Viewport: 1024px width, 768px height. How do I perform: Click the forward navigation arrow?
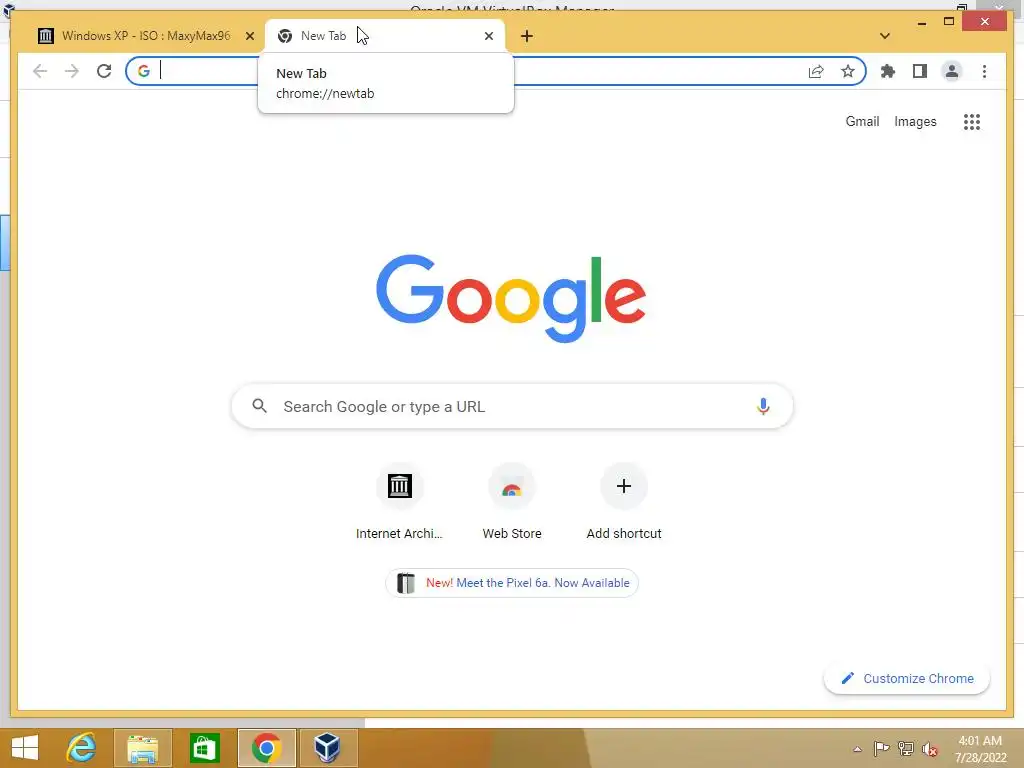[x=72, y=71]
